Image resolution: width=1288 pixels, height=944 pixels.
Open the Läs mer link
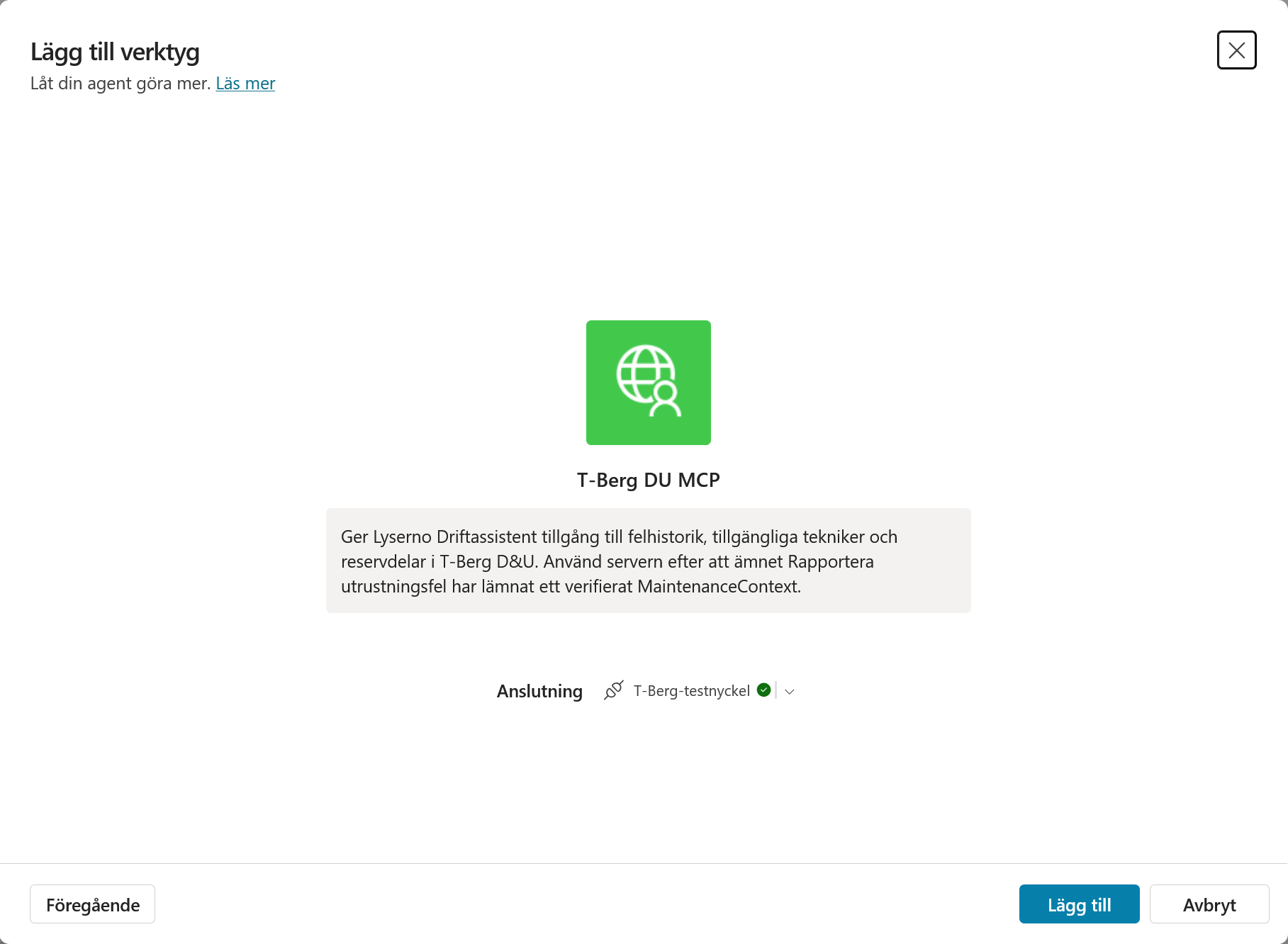pyautogui.click(x=245, y=84)
